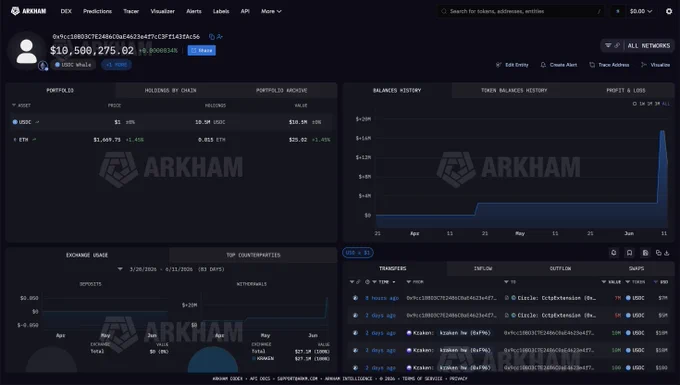680x385 pixels.
Task: Open the Alerts menu item
Action: click(194, 11)
